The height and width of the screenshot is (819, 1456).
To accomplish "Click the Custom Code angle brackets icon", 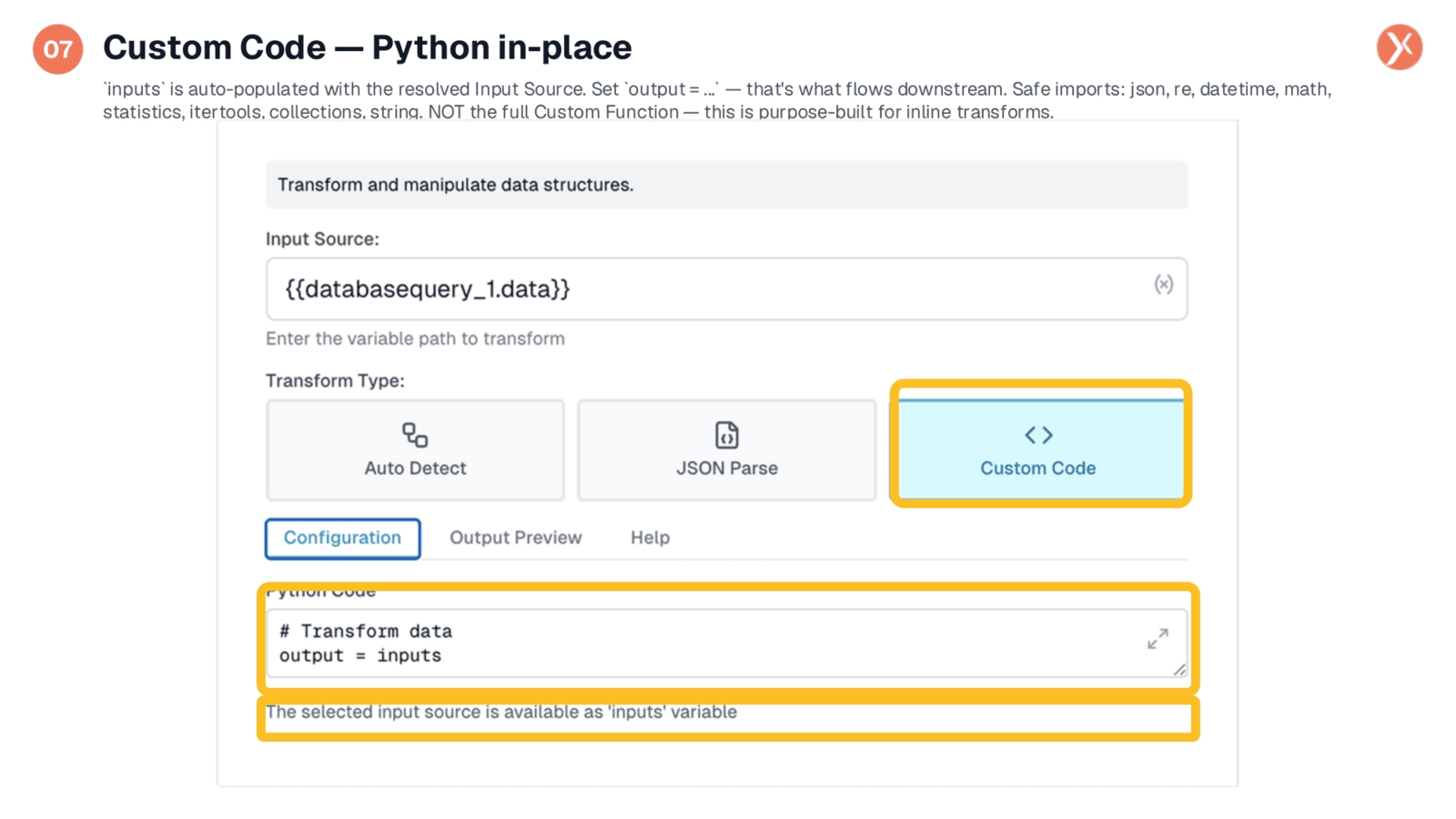I will (1038, 435).
